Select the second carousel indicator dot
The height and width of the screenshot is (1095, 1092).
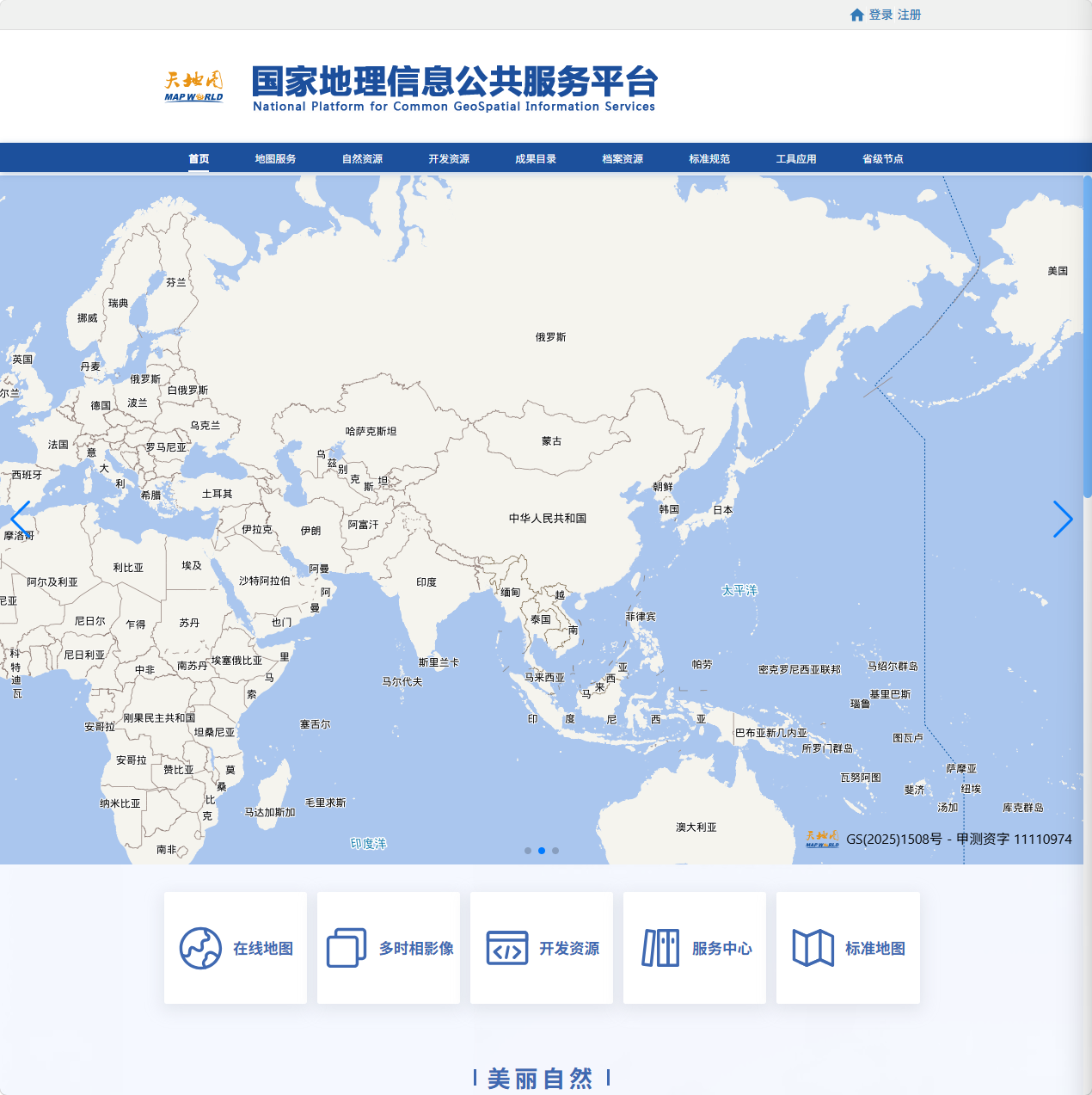541,851
